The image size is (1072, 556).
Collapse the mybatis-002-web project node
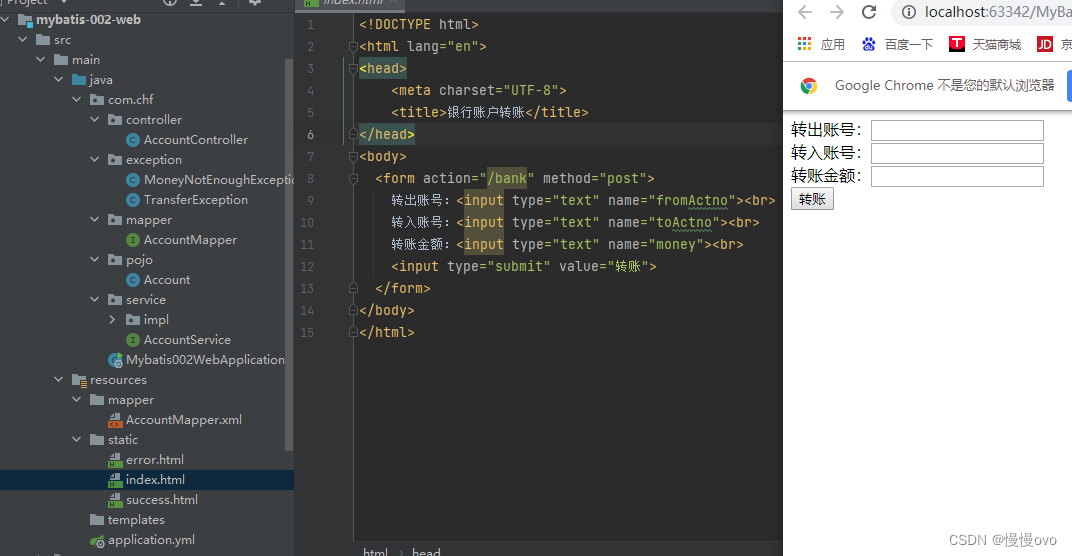5,20
